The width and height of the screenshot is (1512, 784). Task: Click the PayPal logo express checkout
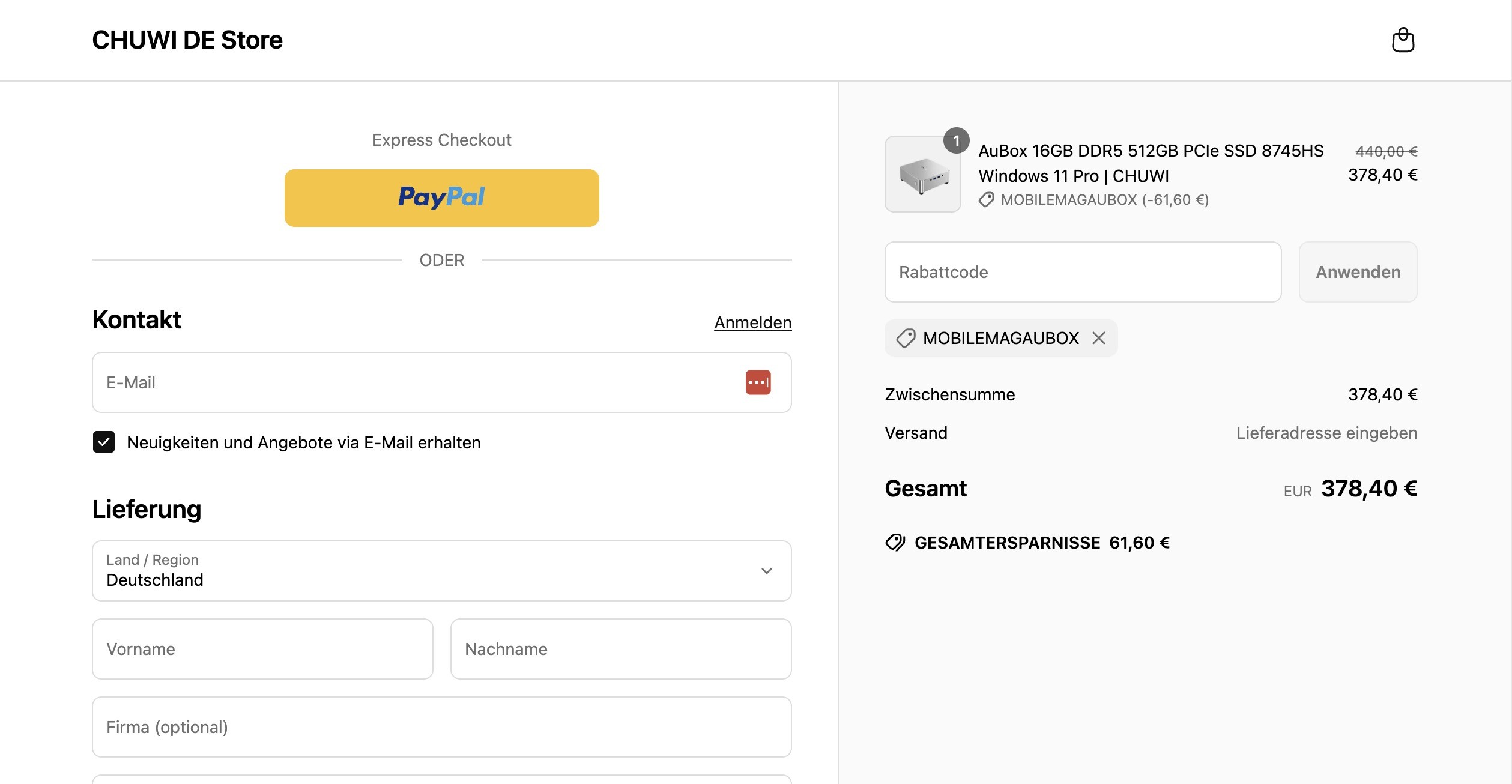pos(441,198)
